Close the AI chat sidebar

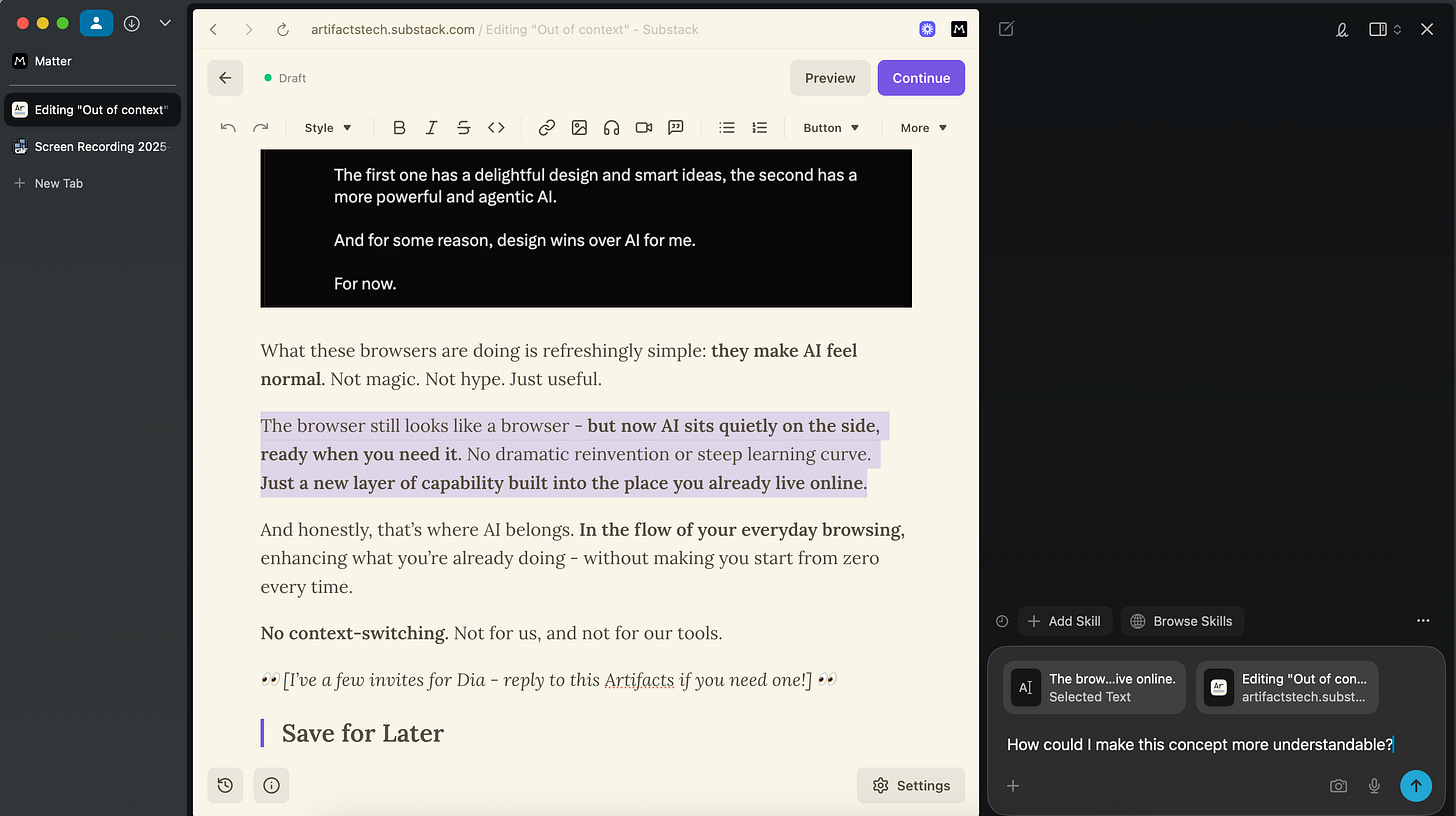[1427, 29]
